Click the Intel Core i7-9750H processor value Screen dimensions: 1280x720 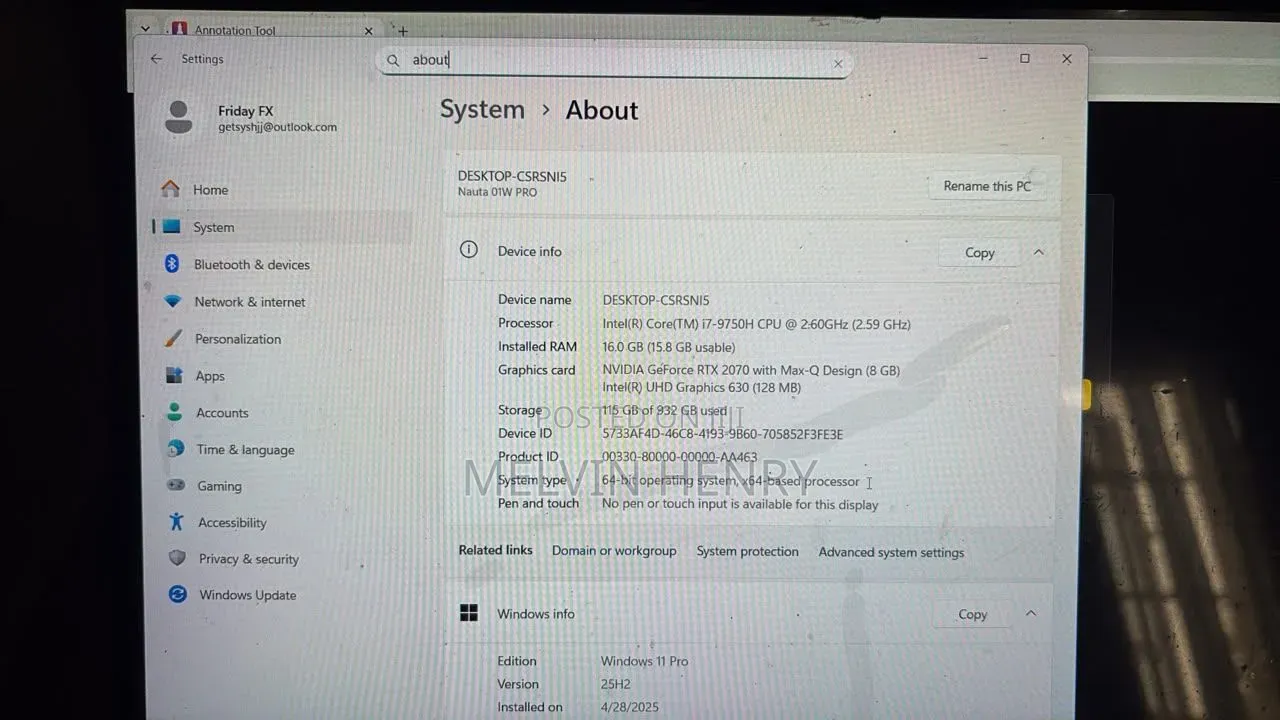pos(756,324)
